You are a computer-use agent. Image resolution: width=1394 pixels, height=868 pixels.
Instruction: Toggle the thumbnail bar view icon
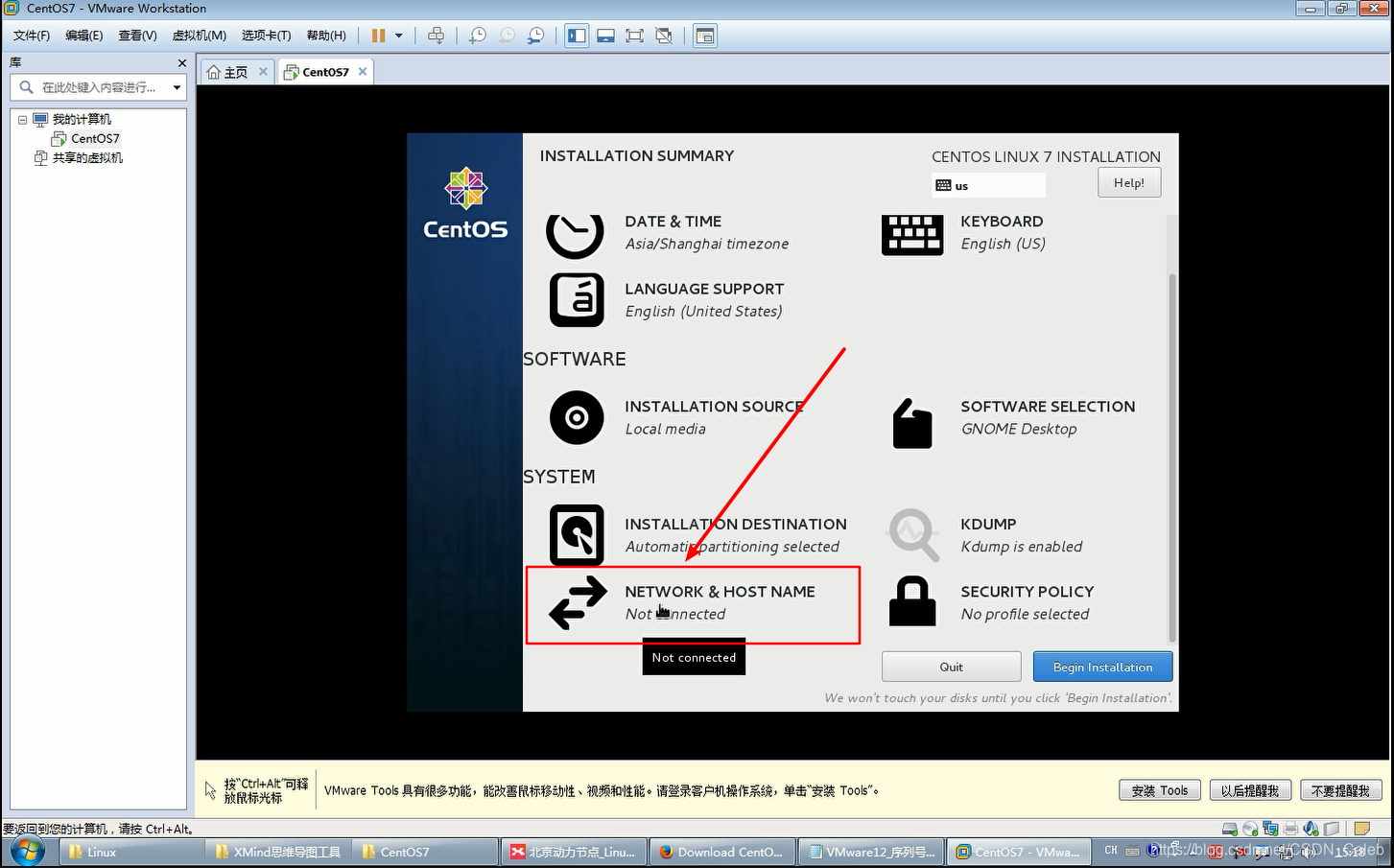pos(605,35)
